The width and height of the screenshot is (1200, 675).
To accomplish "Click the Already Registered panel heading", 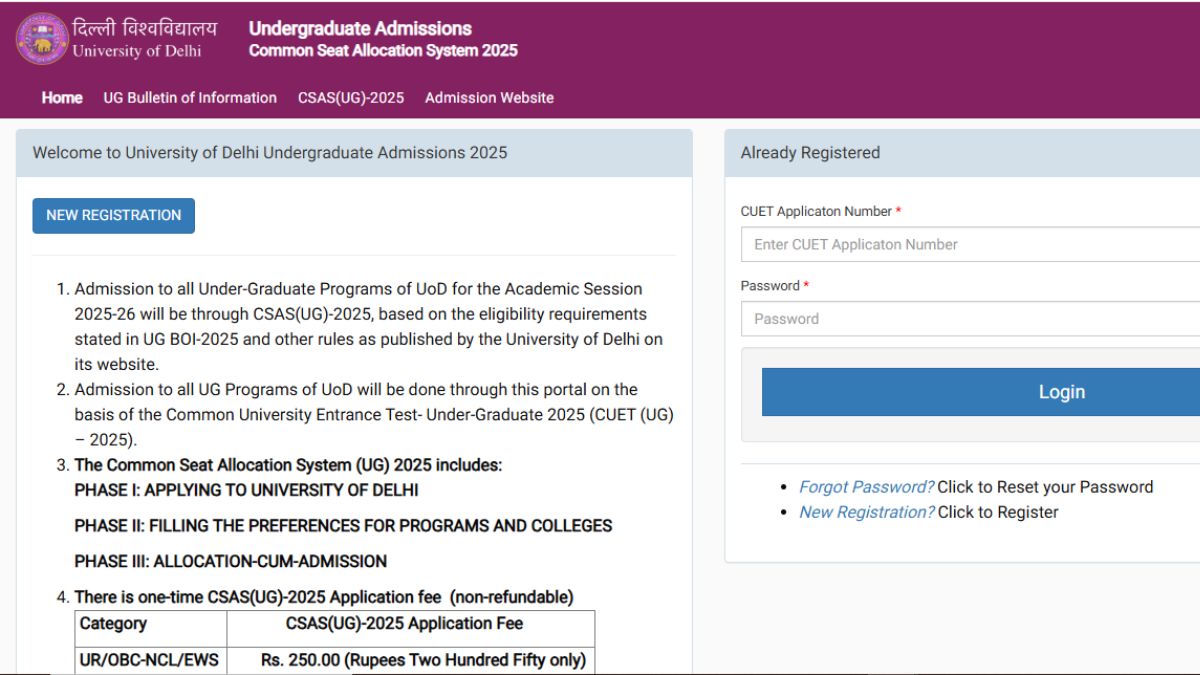I will [810, 153].
